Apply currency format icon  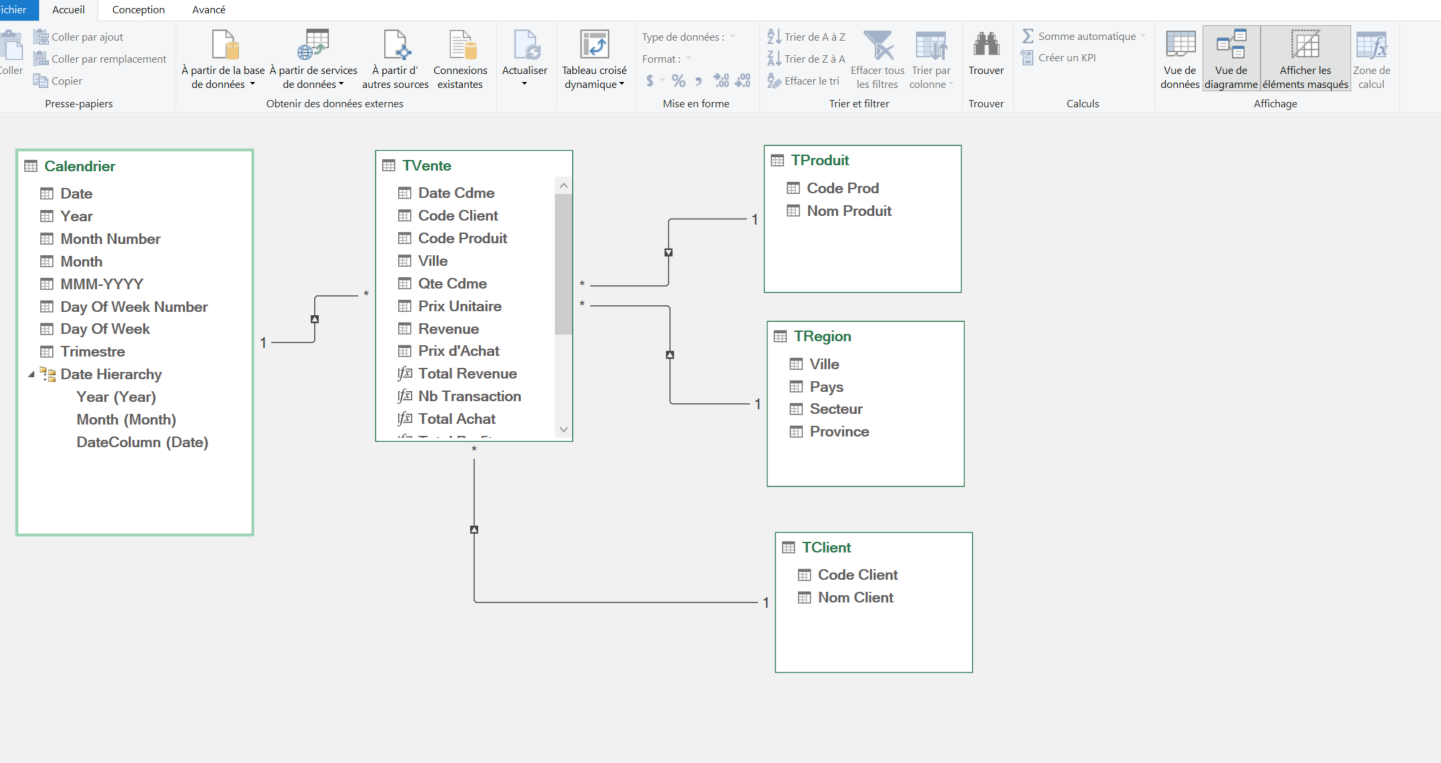click(649, 81)
